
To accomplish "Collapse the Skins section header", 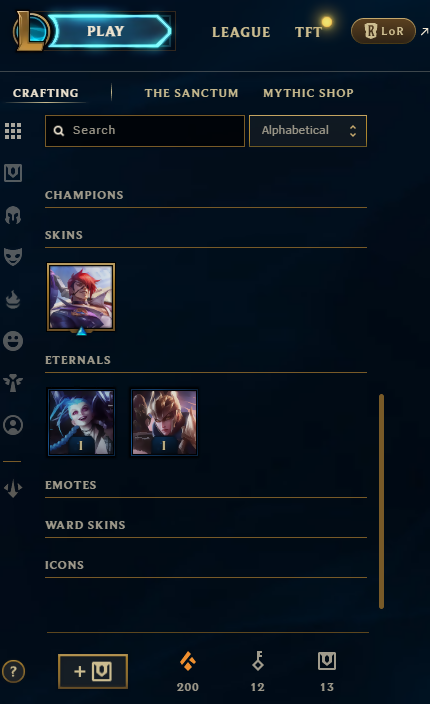I will (x=206, y=235).
